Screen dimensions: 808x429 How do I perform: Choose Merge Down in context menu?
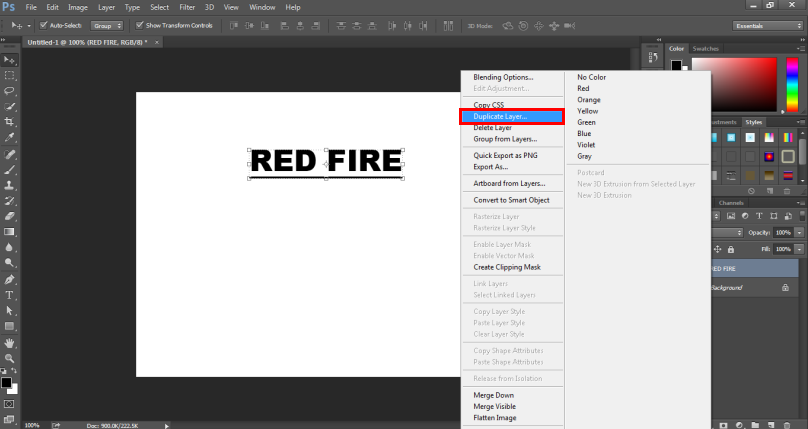pos(494,395)
